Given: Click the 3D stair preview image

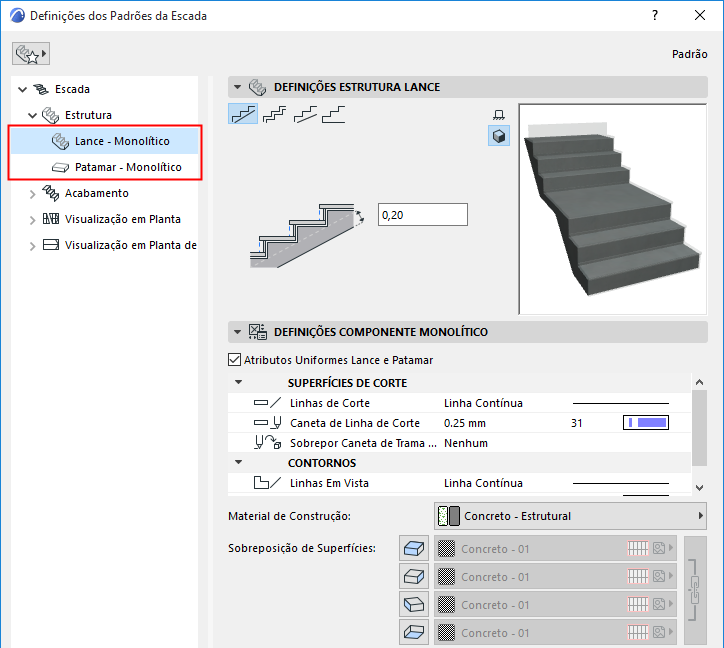Looking at the screenshot, I should point(612,209).
